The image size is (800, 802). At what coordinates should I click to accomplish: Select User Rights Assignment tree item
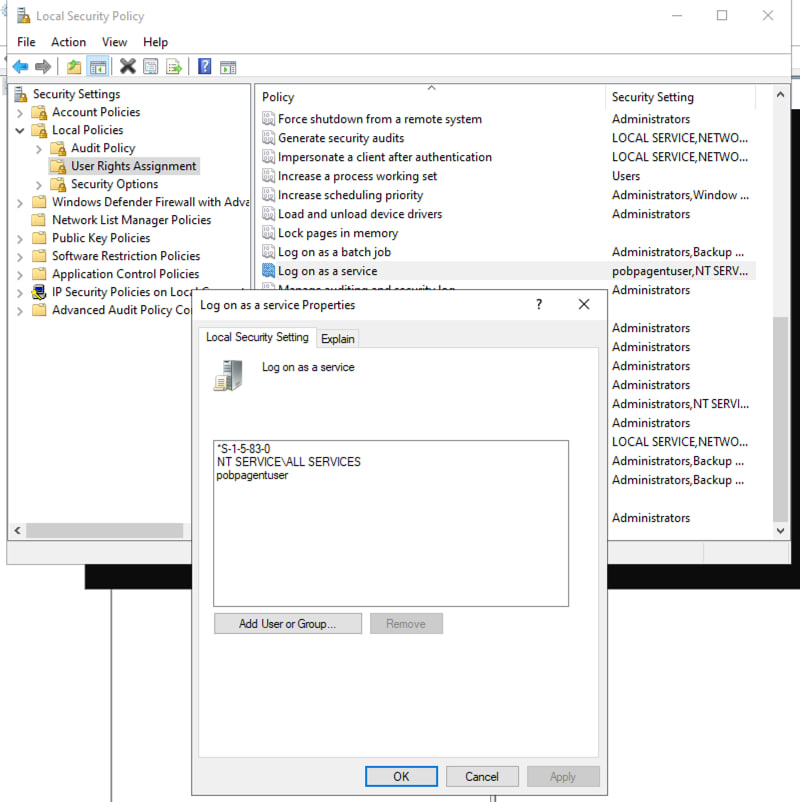click(133, 166)
